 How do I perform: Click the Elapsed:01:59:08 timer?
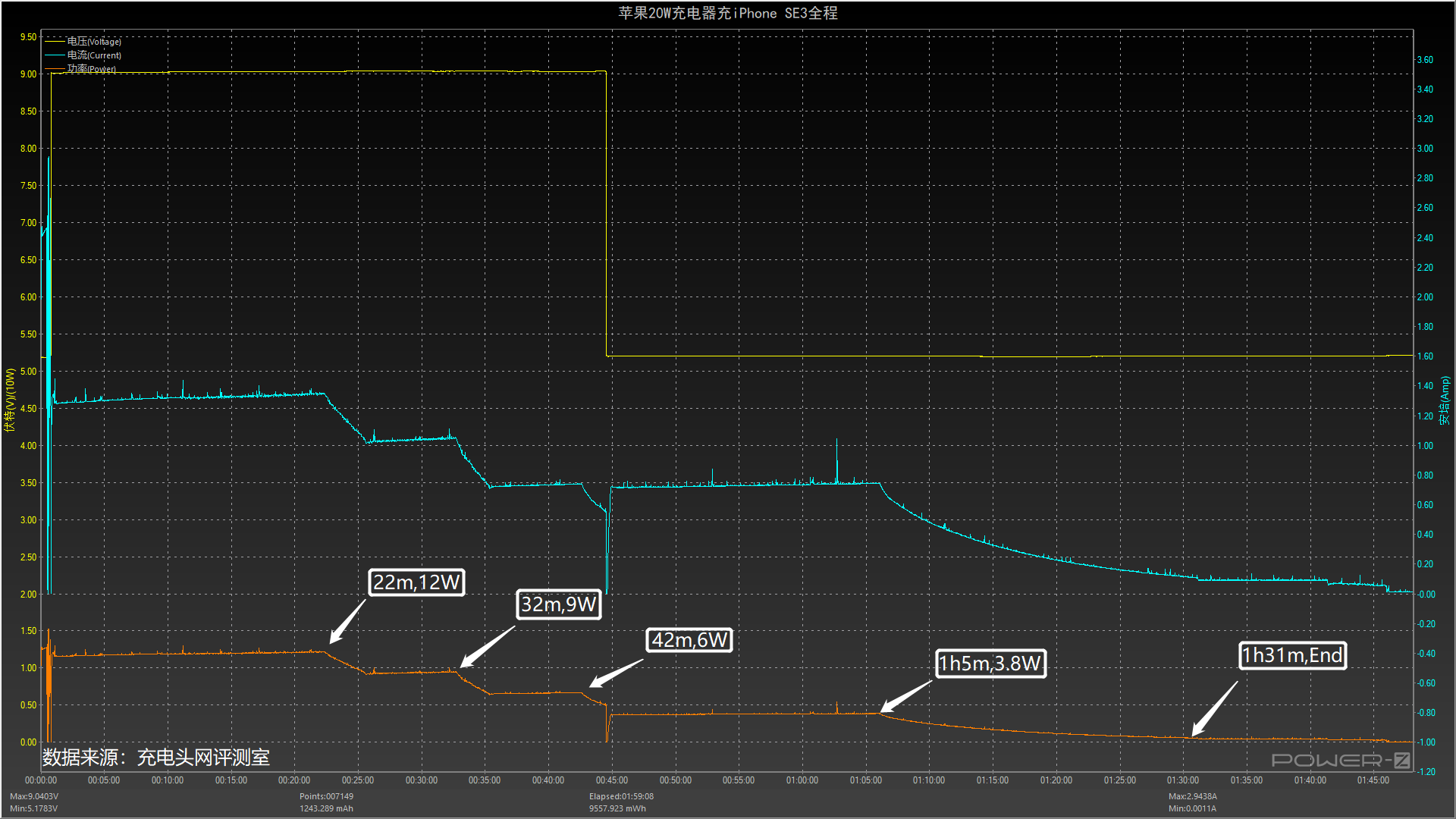point(621,796)
